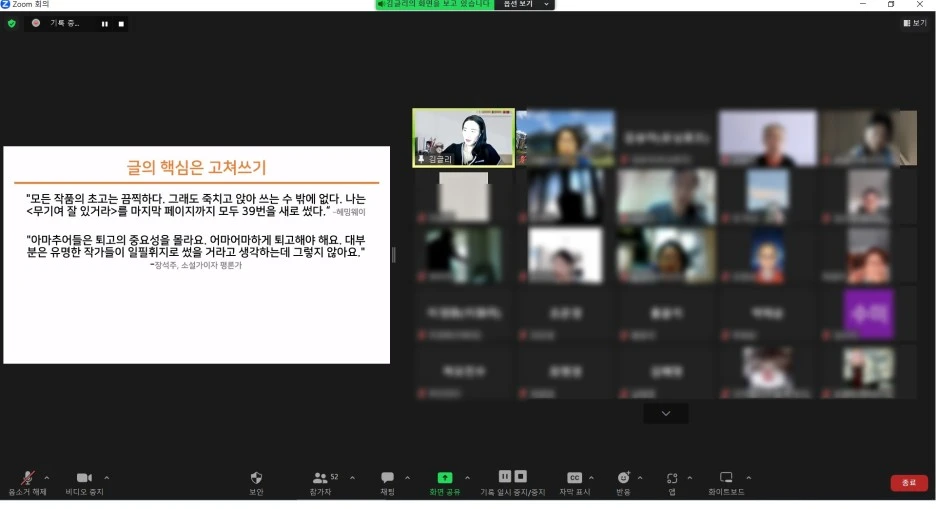936x509 pixels.
Task: Stop recording in bottom toolbar
Action: 521,476
